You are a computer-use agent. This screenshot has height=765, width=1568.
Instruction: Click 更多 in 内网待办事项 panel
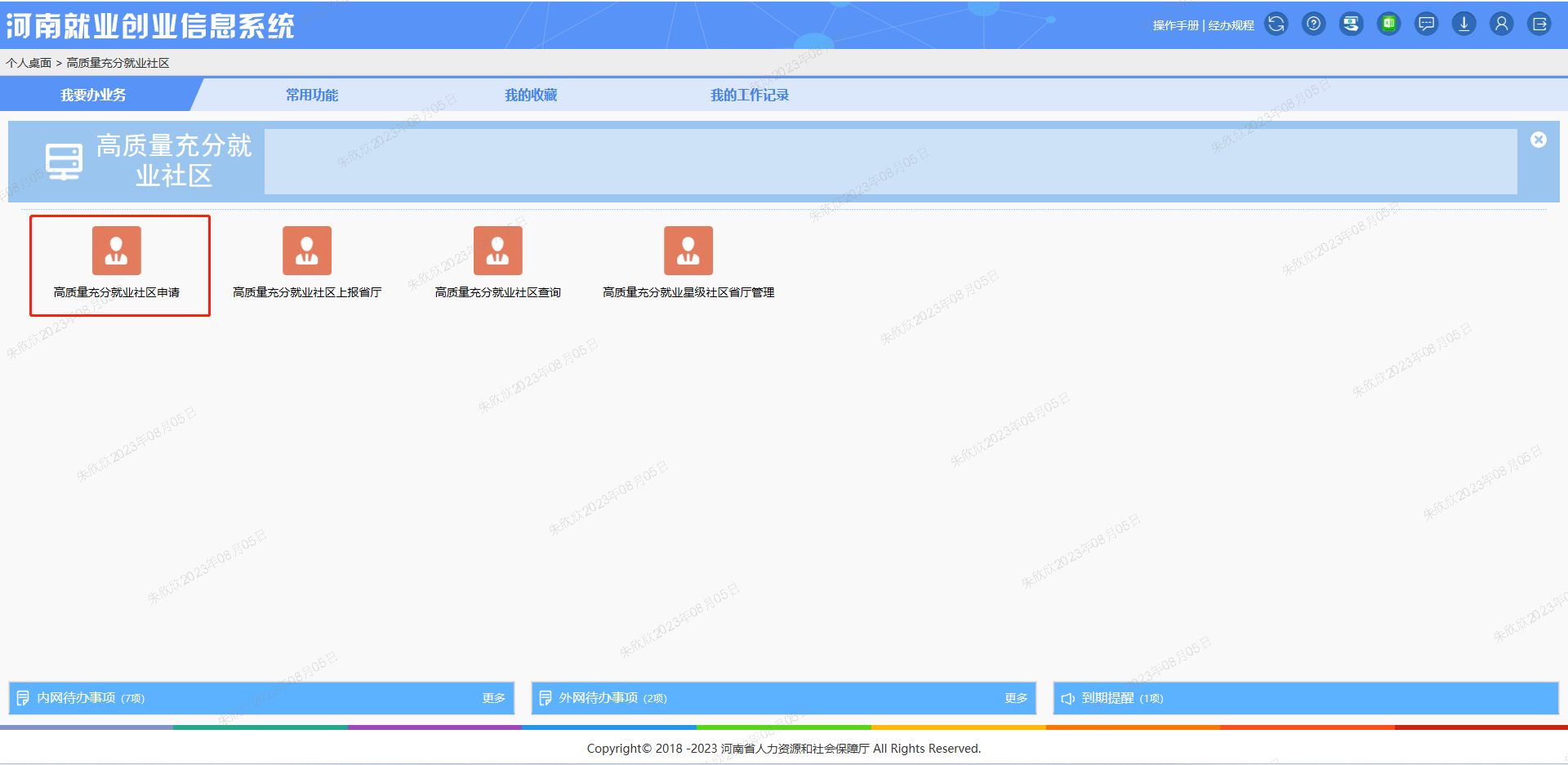pyautogui.click(x=493, y=698)
